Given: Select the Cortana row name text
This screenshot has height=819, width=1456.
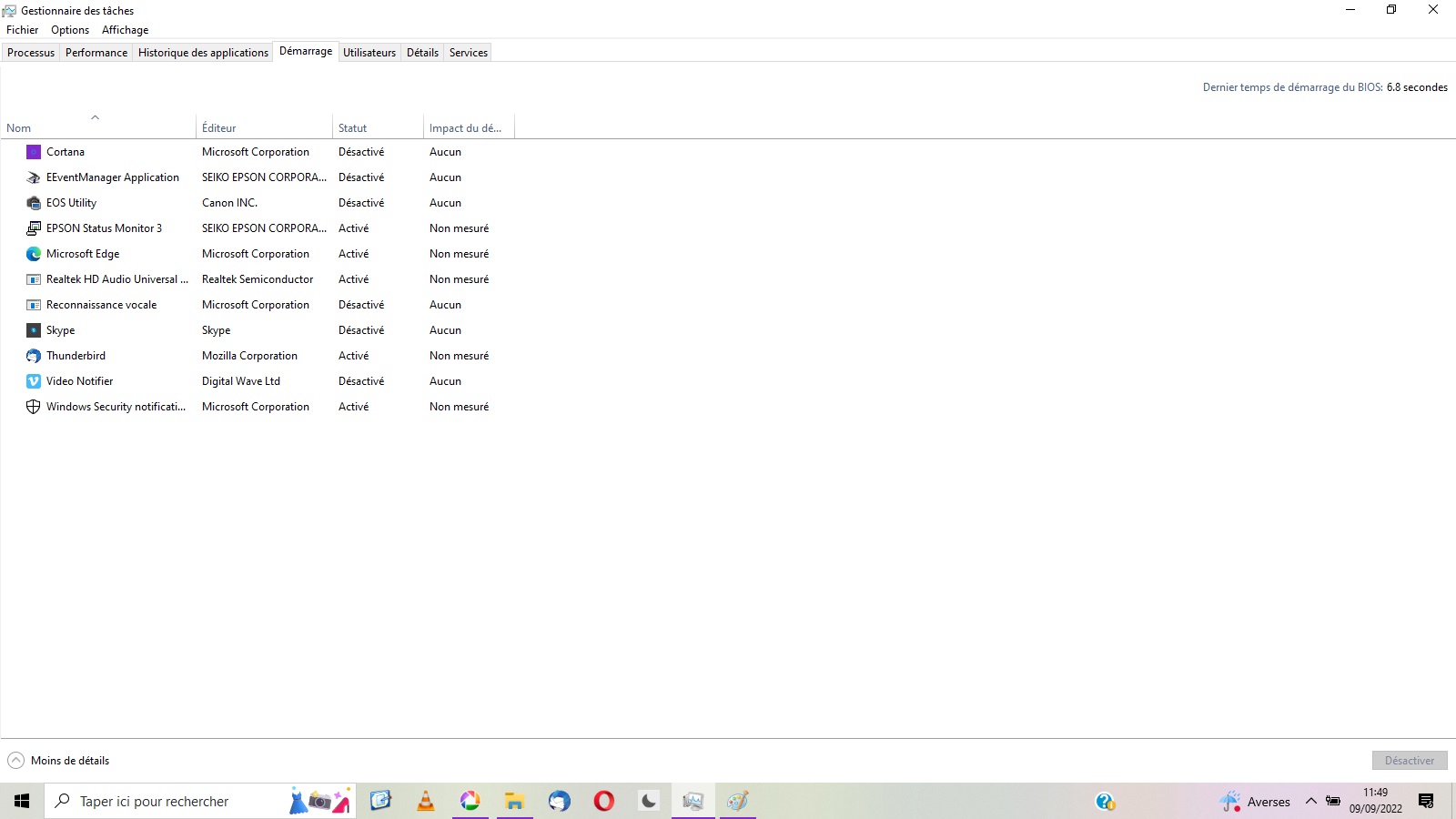Looking at the screenshot, I should pos(66,152).
